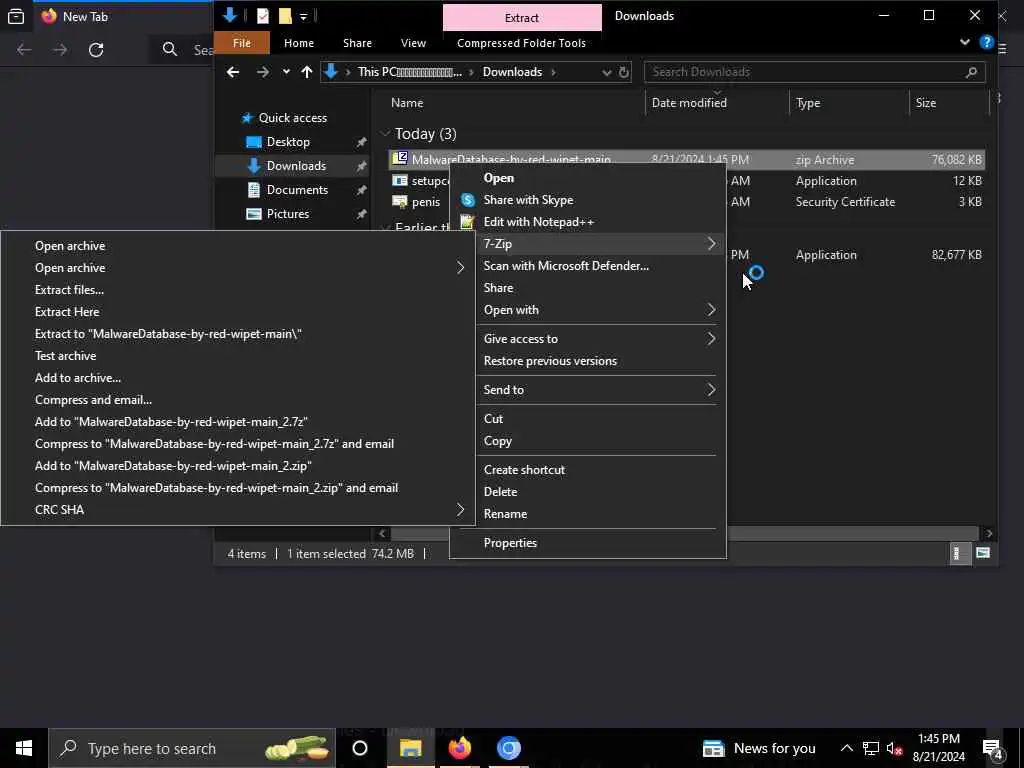Click the magnifier icon in Search Downloads
This screenshot has width=1024, height=768.
(971, 72)
